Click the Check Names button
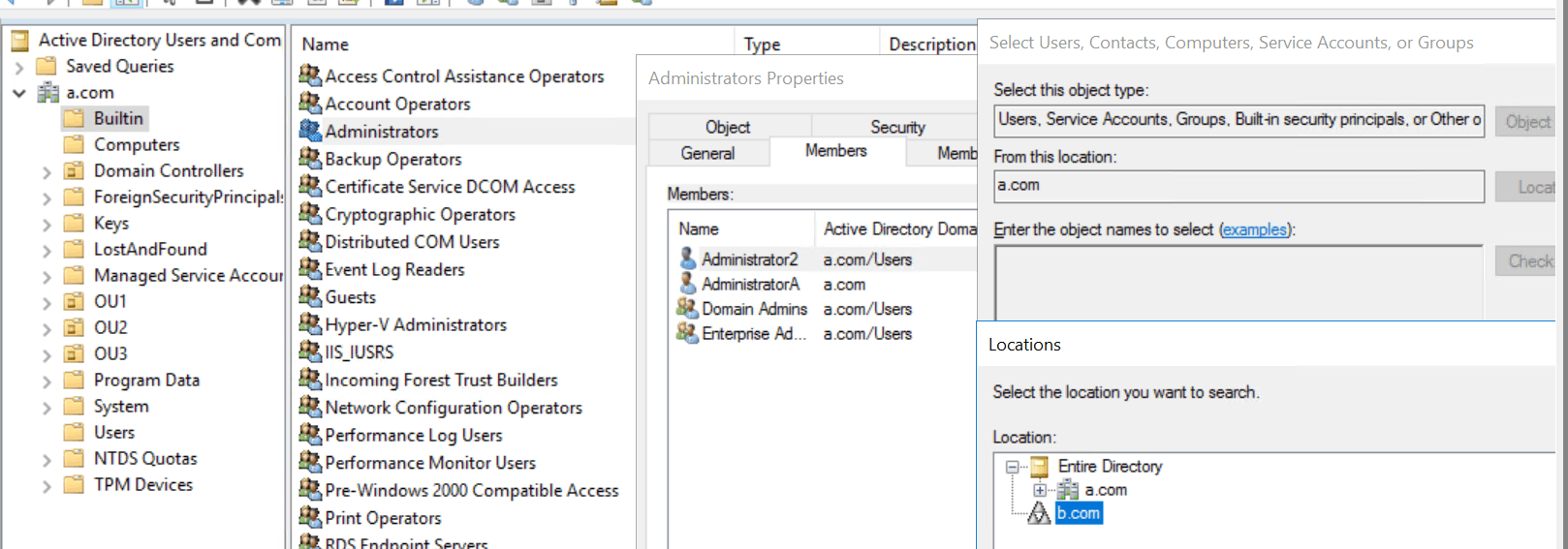The height and width of the screenshot is (549, 1568). 1527,260
